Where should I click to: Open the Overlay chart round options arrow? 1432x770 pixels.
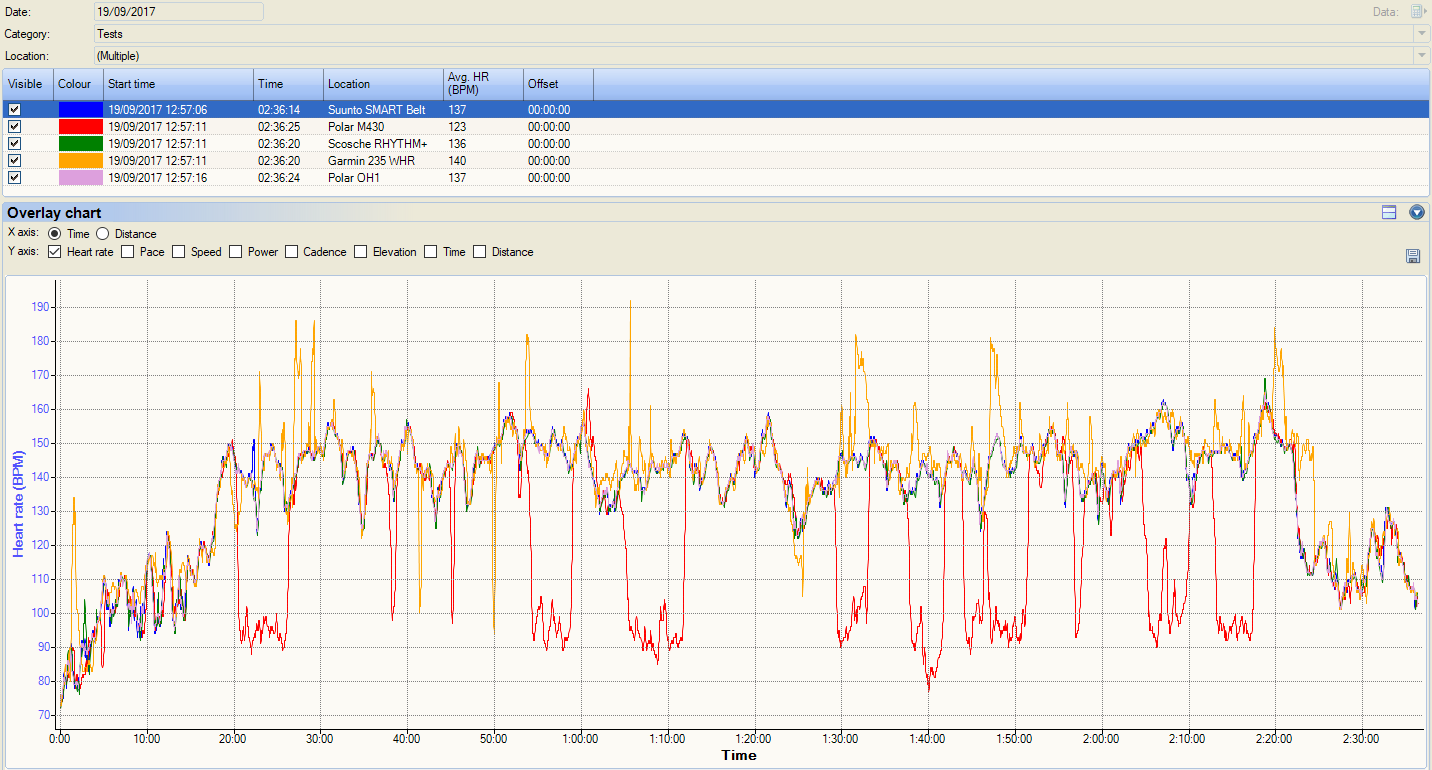click(1416, 212)
